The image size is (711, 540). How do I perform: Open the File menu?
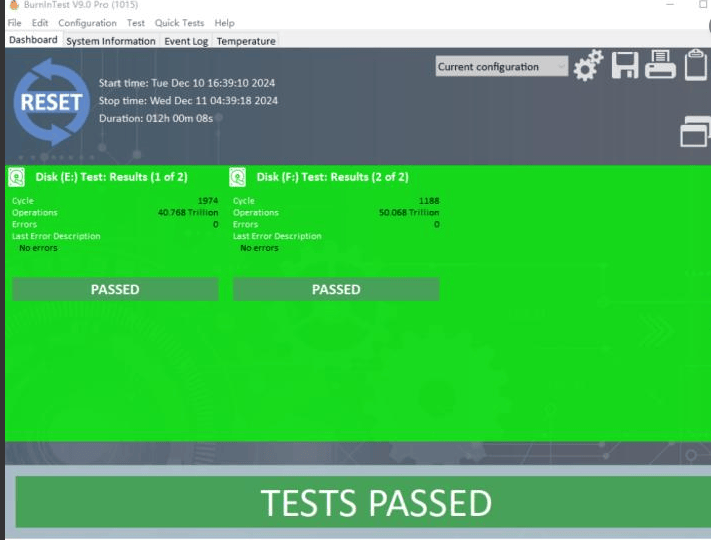click(x=15, y=23)
